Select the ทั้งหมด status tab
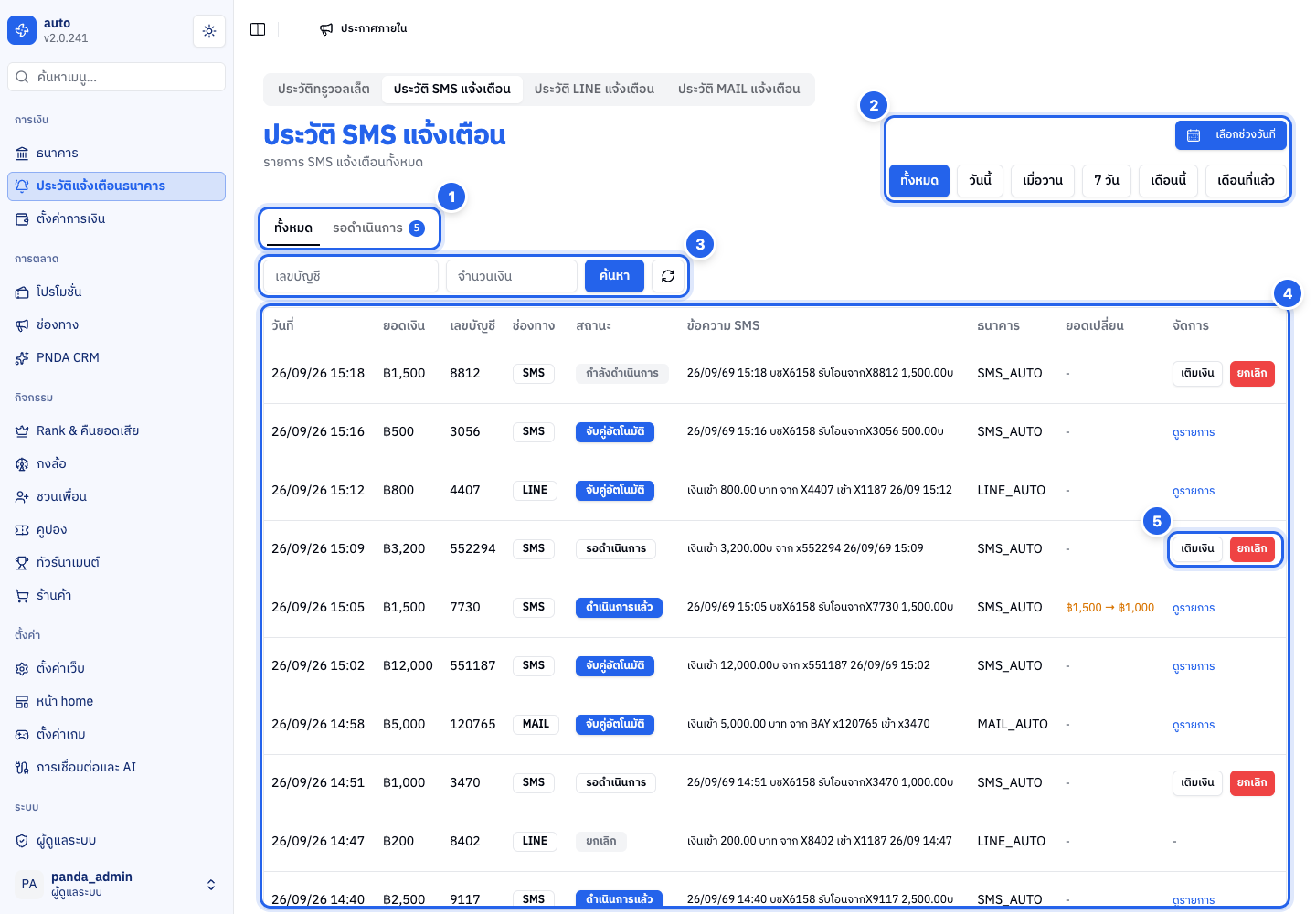 [x=293, y=228]
